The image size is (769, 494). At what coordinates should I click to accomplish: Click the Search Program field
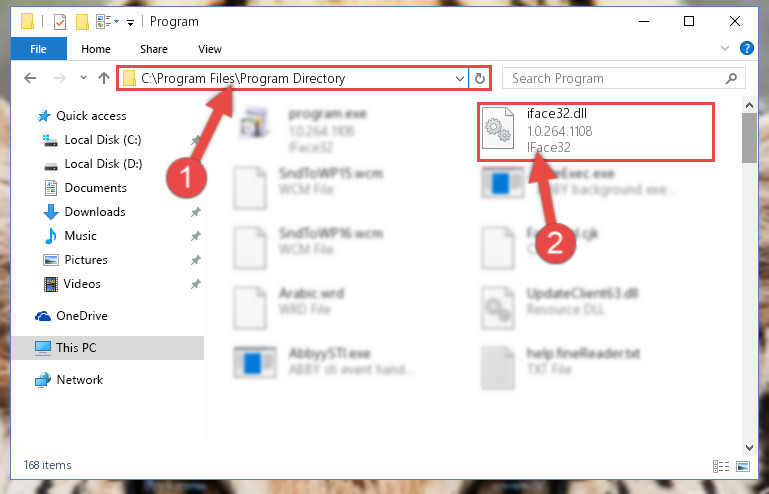pos(615,78)
